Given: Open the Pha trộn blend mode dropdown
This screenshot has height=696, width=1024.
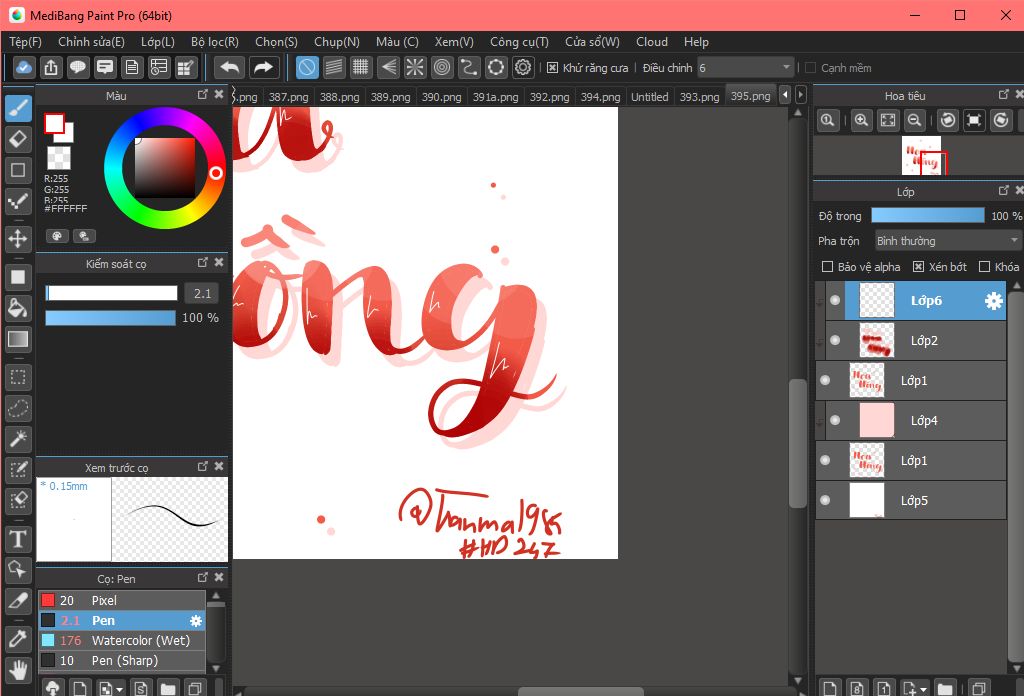Looking at the screenshot, I should [947, 241].
